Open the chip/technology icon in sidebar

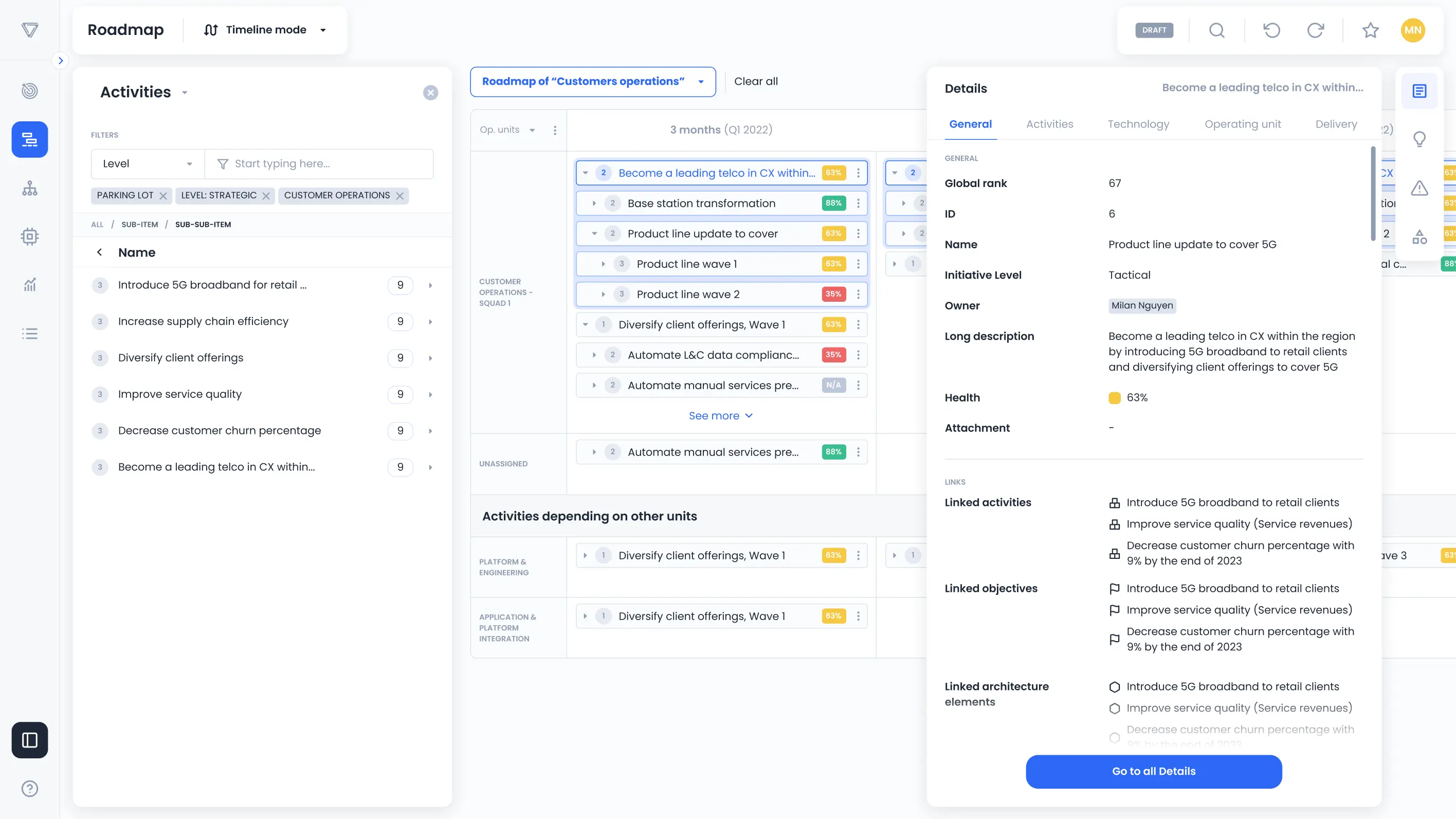(x=29, y=236)
